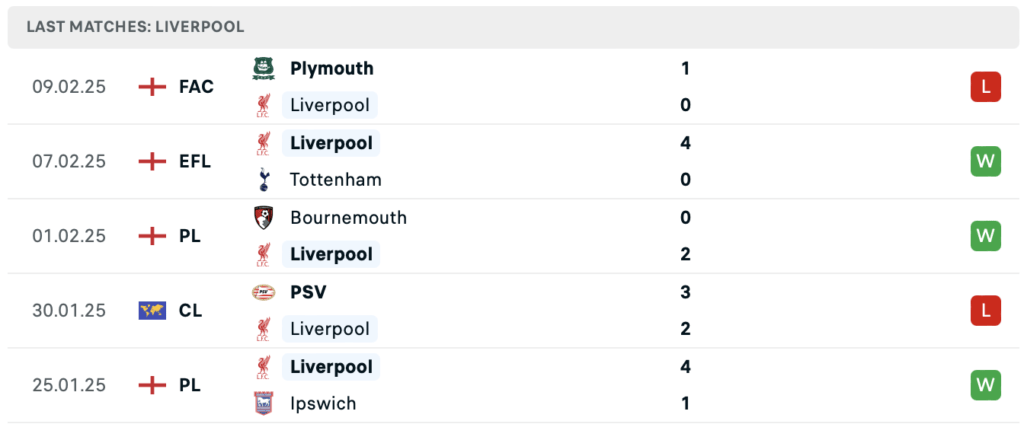Image resolution: width=1024 pixels, height=424 pixels.
Task: Click the Bournemouth club crest icon
Action: click(263, 217)
